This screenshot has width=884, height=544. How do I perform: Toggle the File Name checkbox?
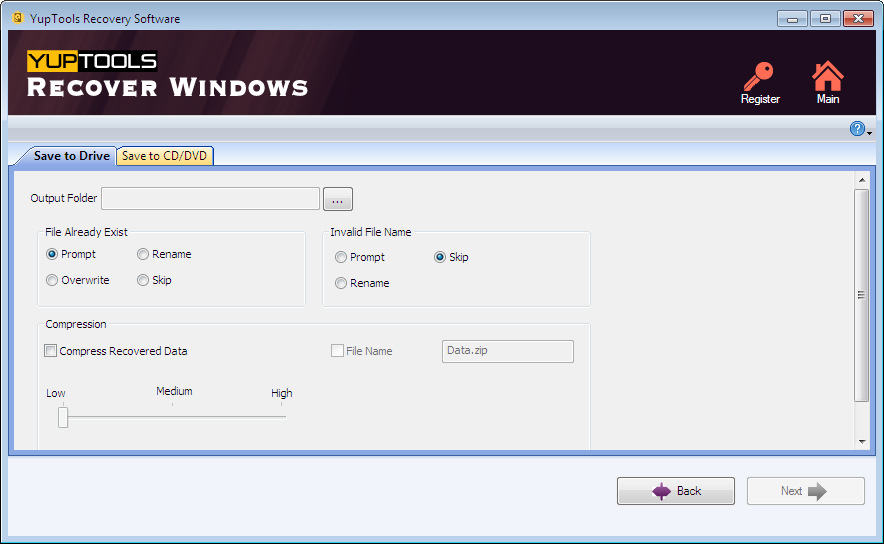tap(337, 351)
